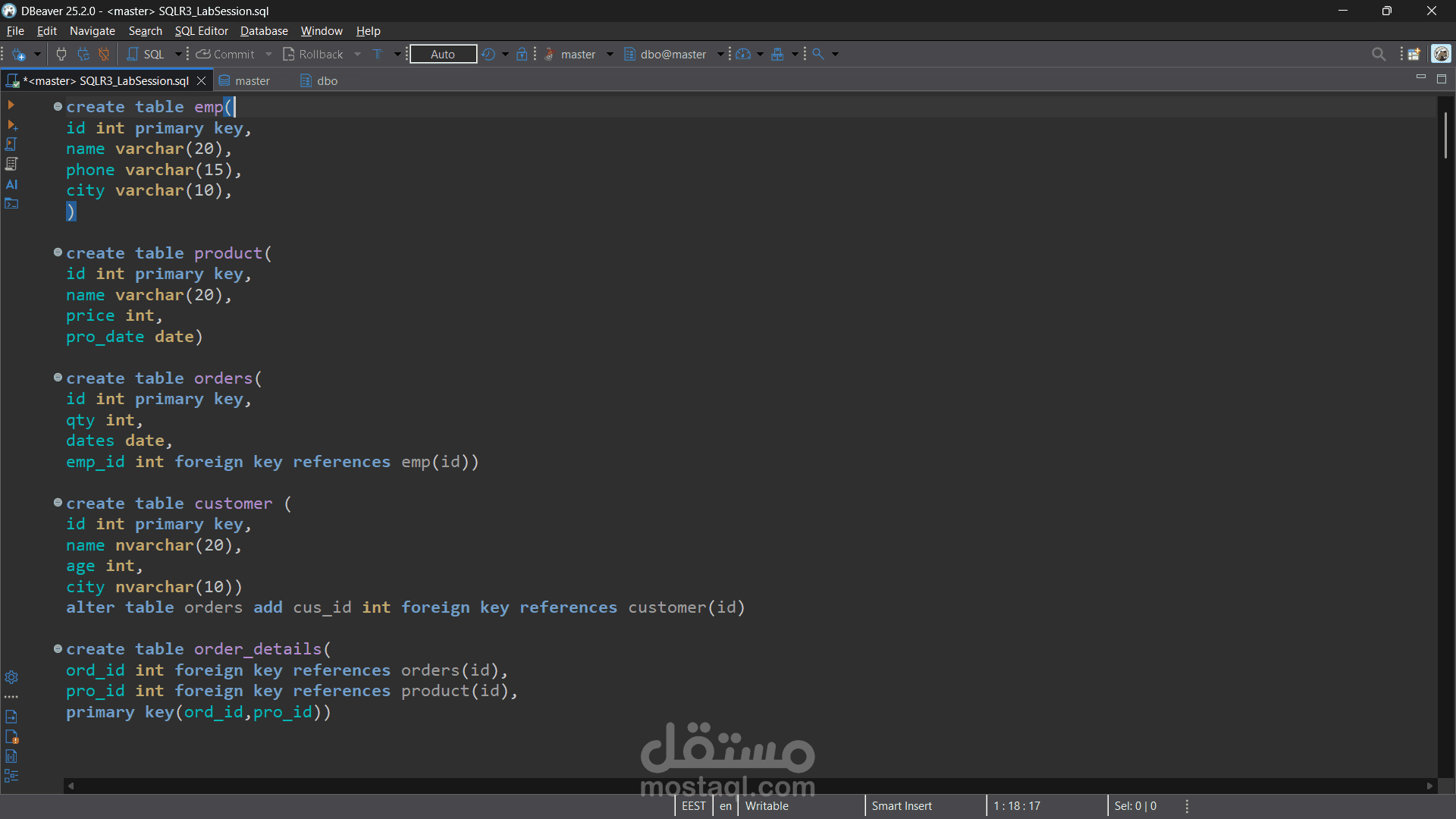Click the Rollback button
1456x819 pixels.
pyautogui.click(x=312, y=55)
